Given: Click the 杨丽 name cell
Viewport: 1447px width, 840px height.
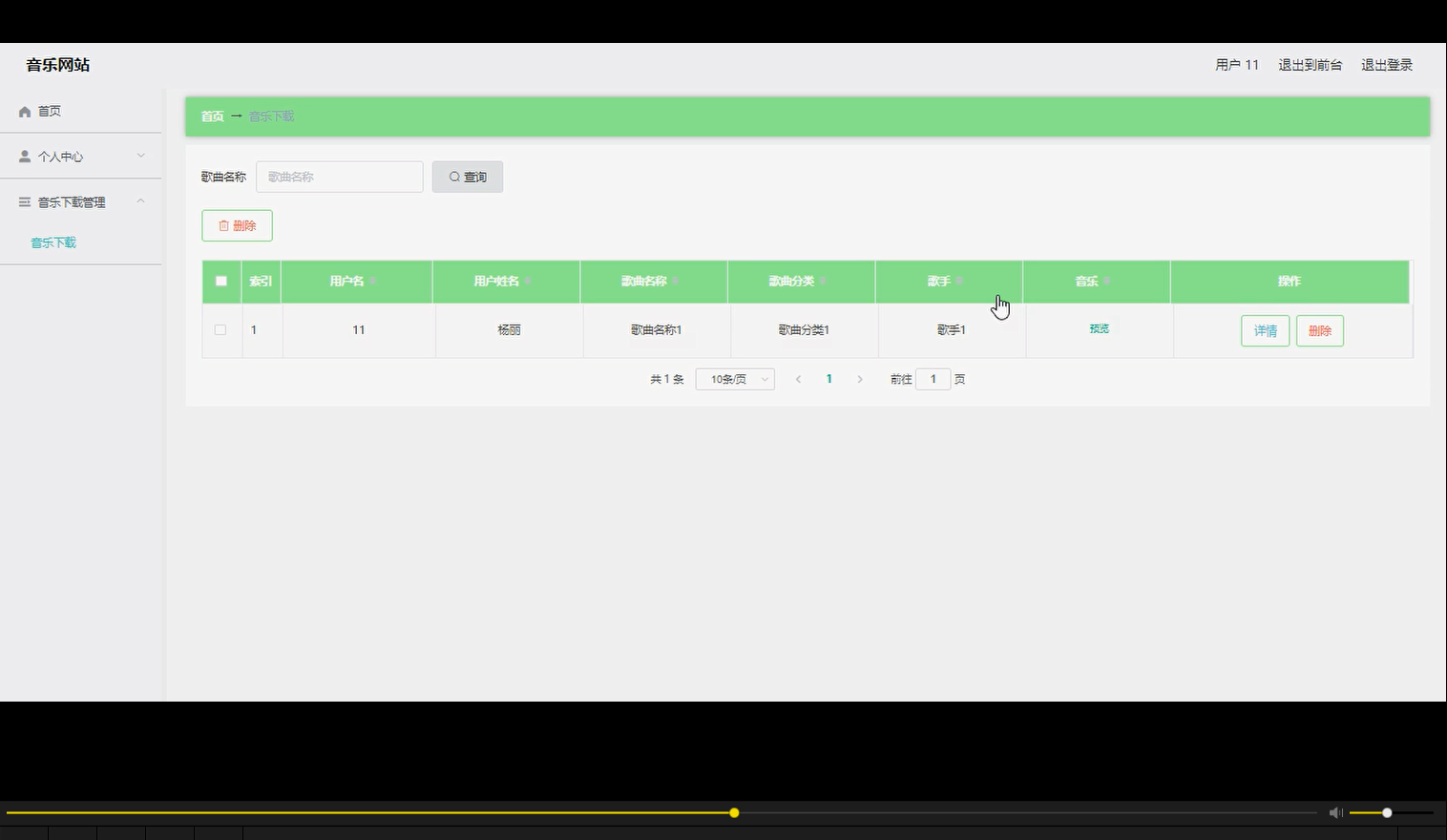Looking at the screenshot, I should (509, 330).
